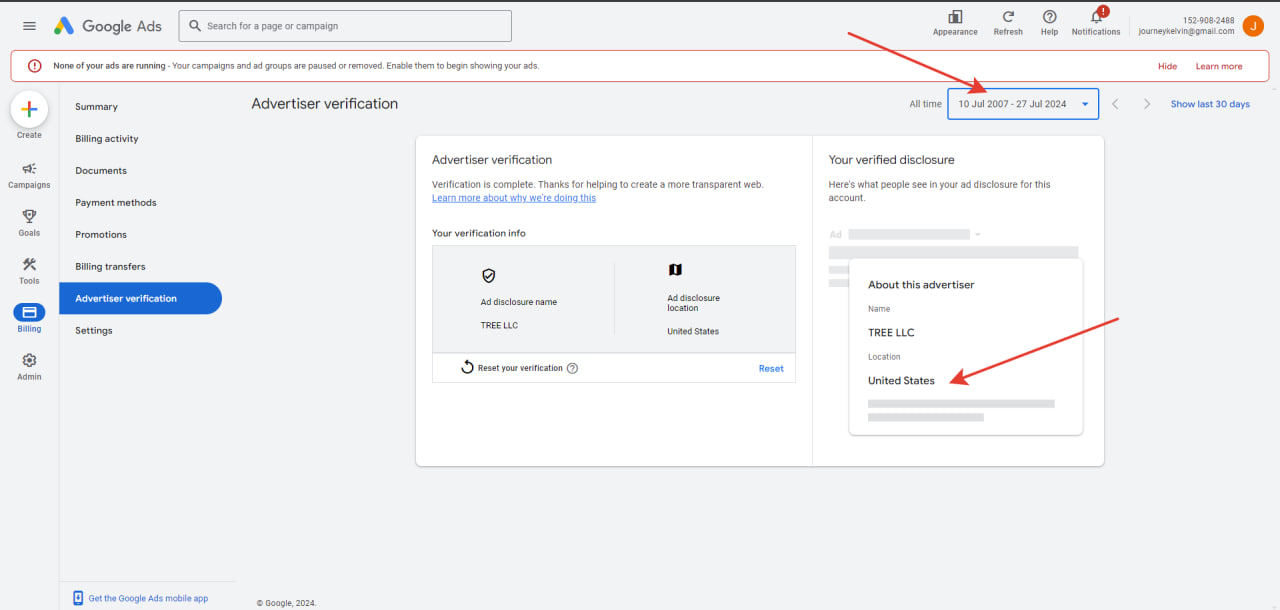Open Admin gear icon
The height and width of the screenshot is (610, 1280).
pyautogui.click(x=29, y=360)
